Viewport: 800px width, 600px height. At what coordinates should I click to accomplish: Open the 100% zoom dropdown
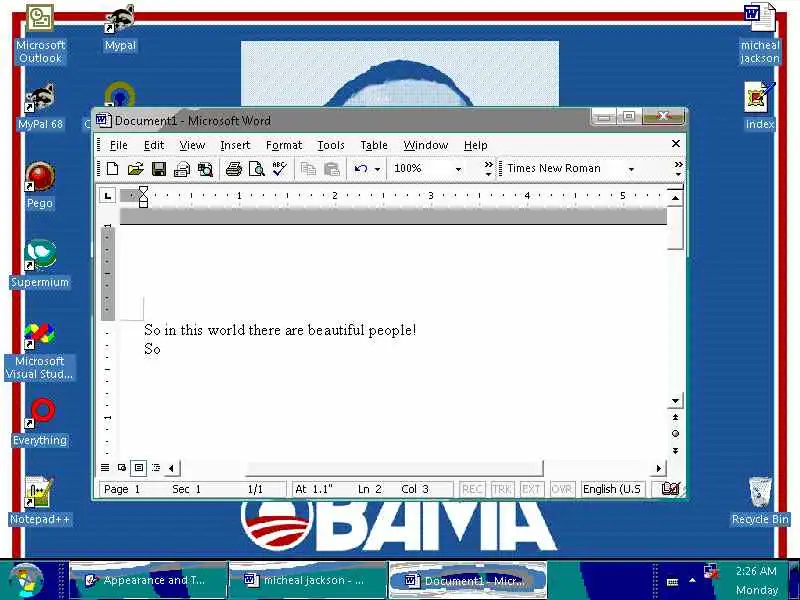click(x=458, y=169)
